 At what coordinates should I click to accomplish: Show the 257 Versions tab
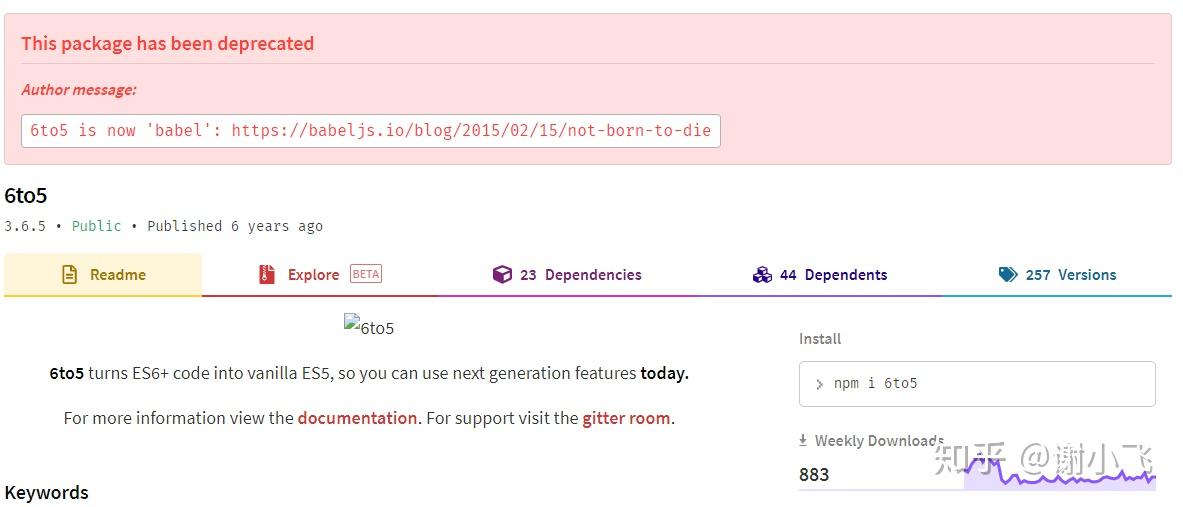1070,275
